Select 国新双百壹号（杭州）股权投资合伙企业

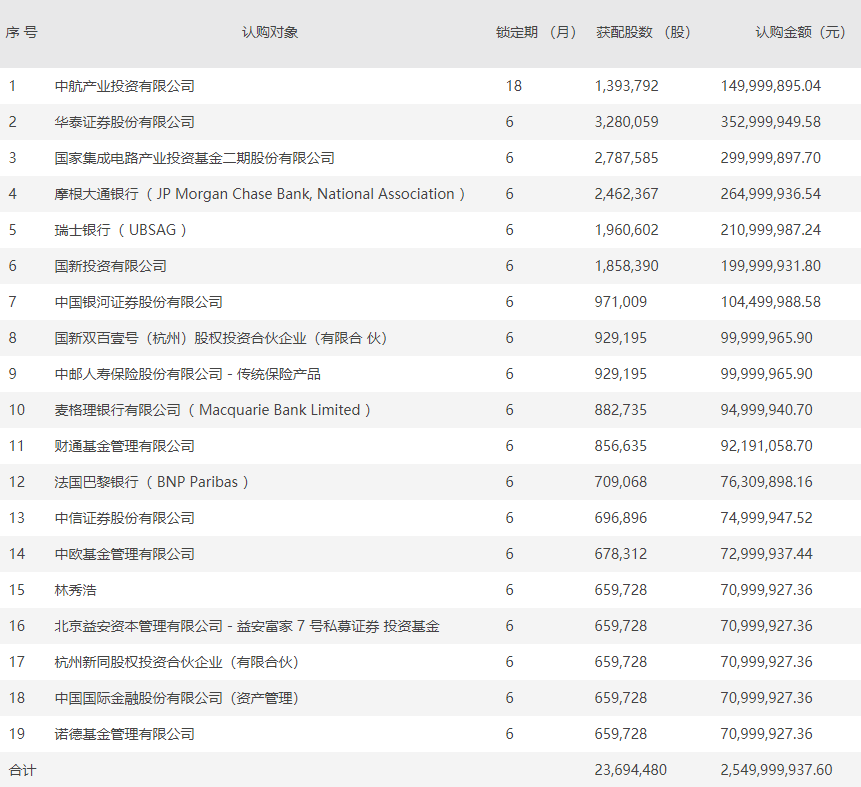pyautogui.click(x=221, y=338)
